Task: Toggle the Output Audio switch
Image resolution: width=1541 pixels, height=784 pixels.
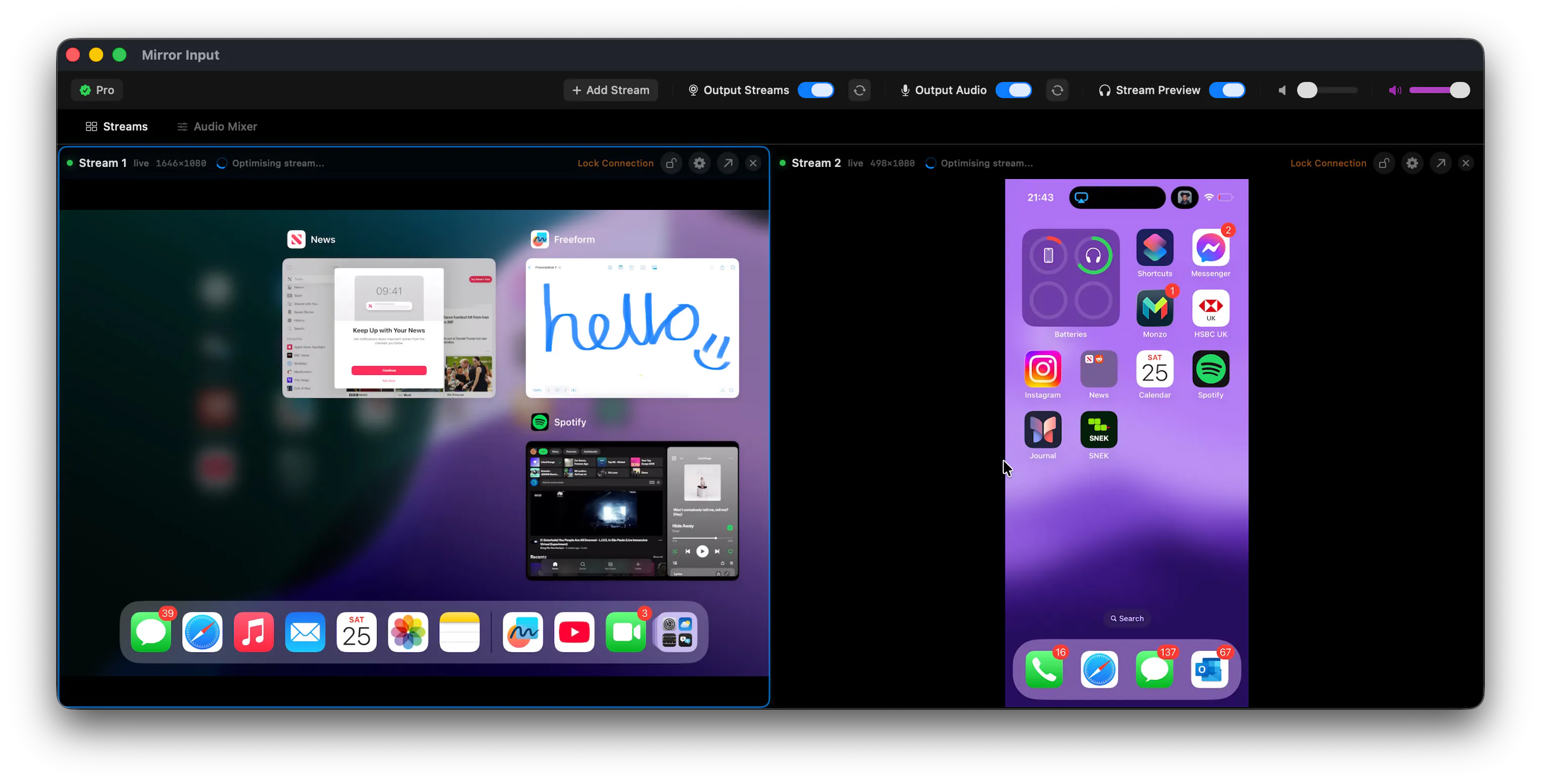Action: coord(1013,91)
